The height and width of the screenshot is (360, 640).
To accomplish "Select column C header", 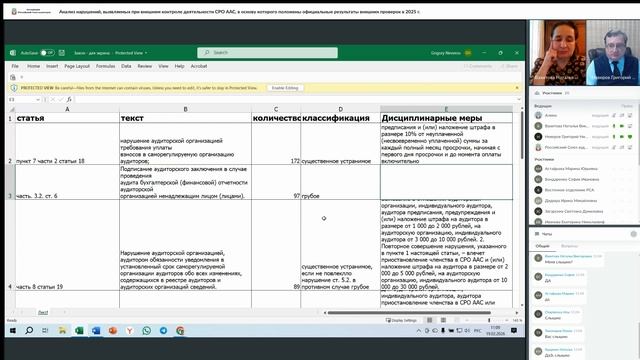I will pos(276,109).
